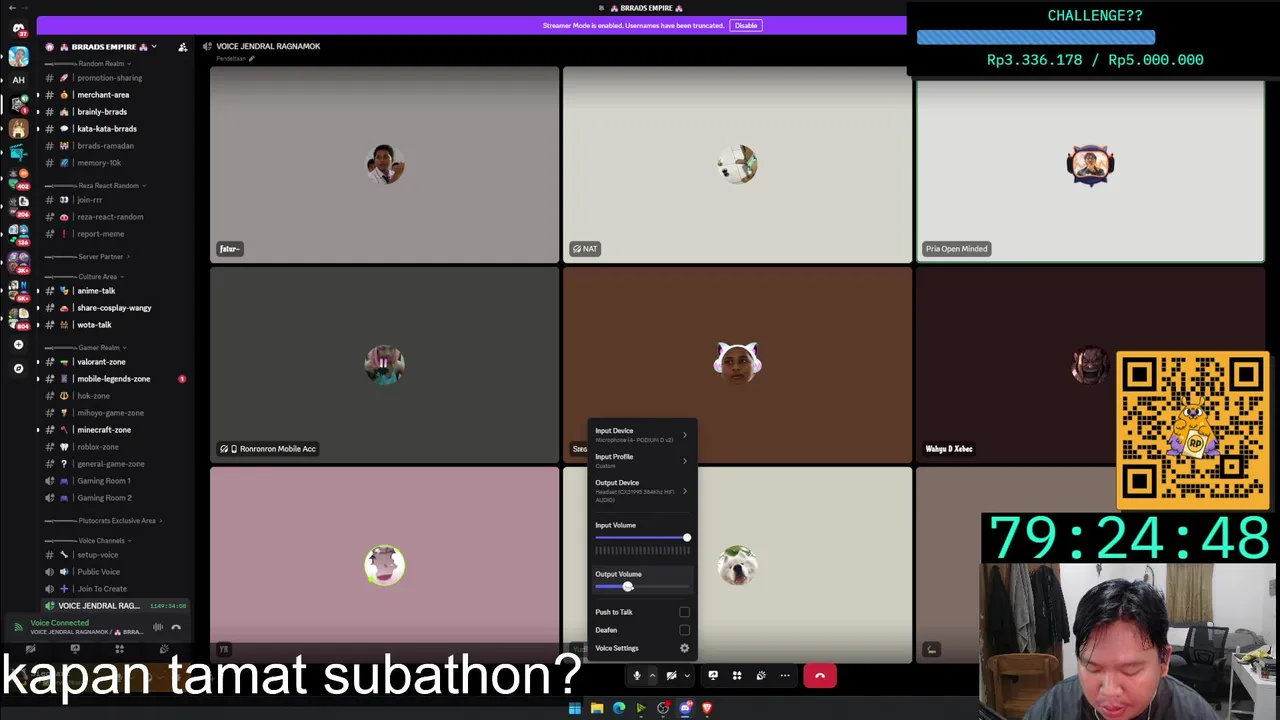Viewport: 1280px width, 720px height.
Task: Collapse the microphone options arrow
Action: click(652, 676)
